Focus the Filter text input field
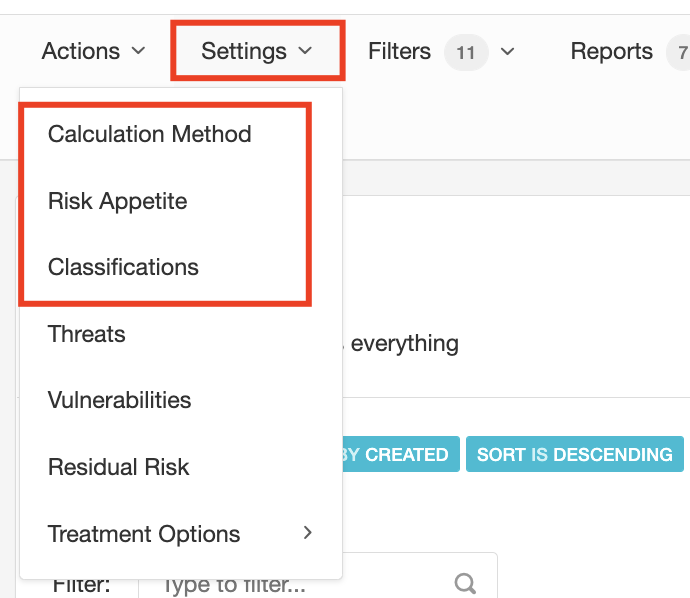Screen dimensions: 690x598 coord(300,583)
